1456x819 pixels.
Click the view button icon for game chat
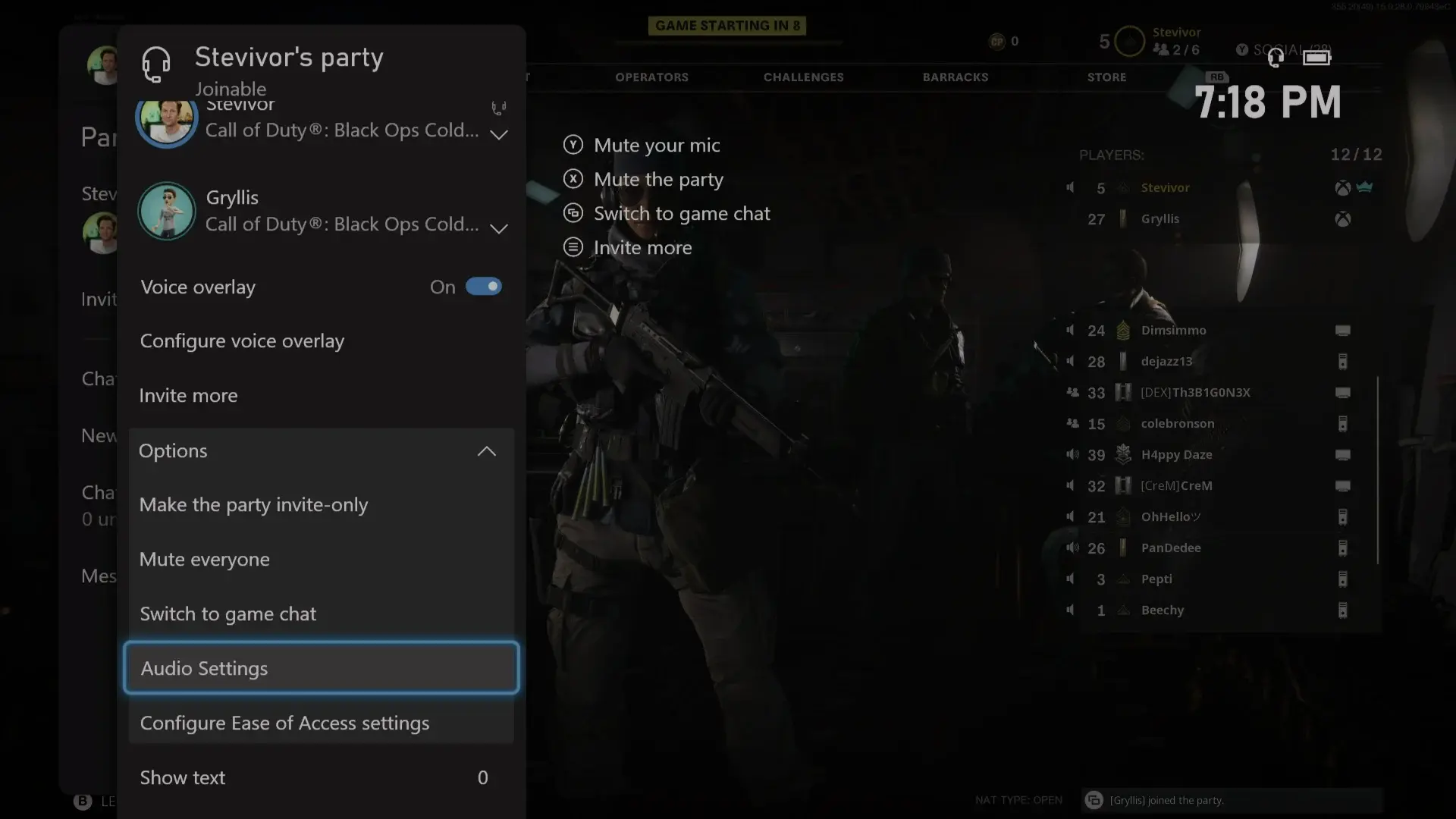pyautogui.click(x=573, y=213)
